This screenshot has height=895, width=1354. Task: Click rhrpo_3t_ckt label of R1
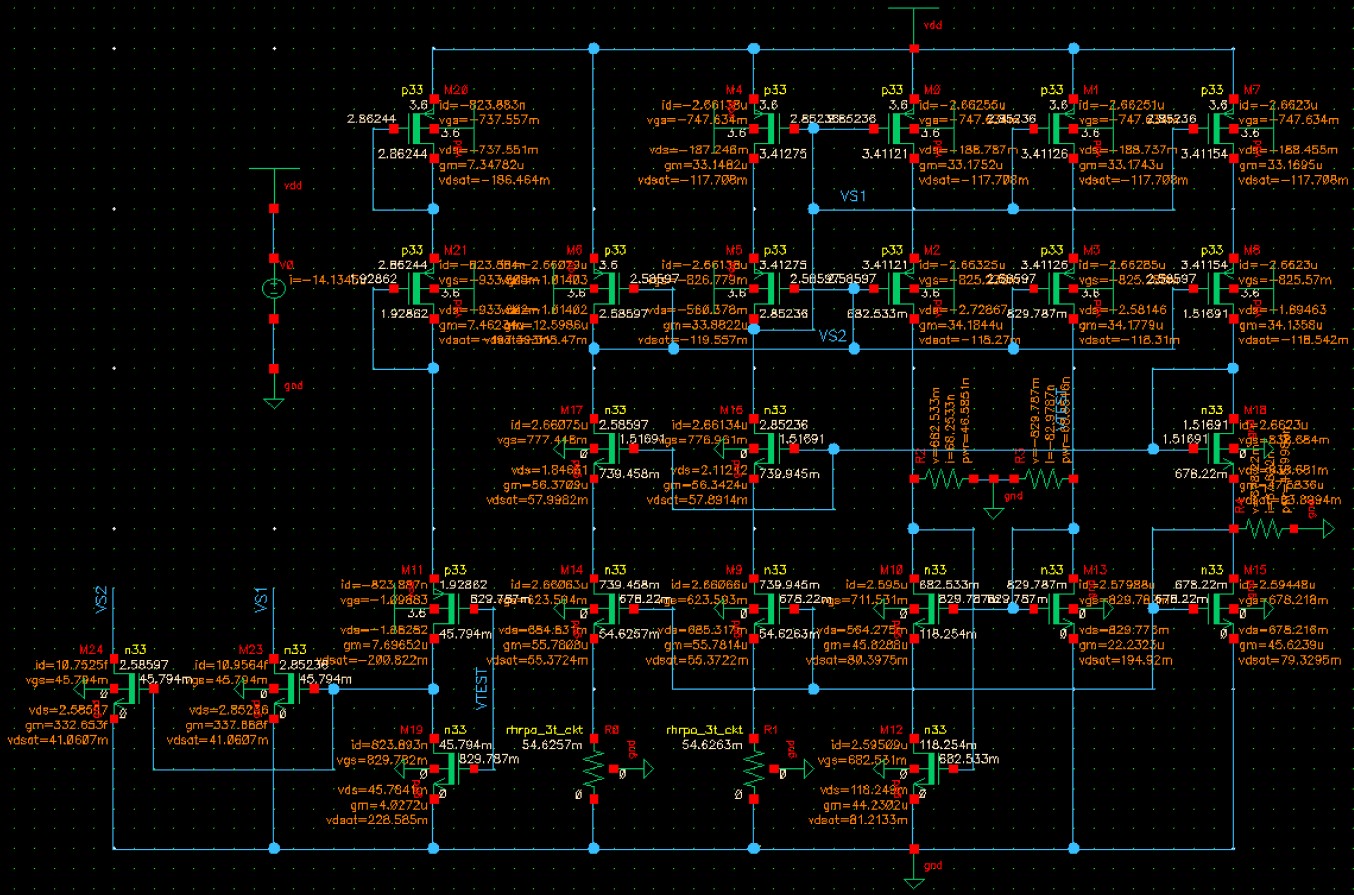pos(705,730)
